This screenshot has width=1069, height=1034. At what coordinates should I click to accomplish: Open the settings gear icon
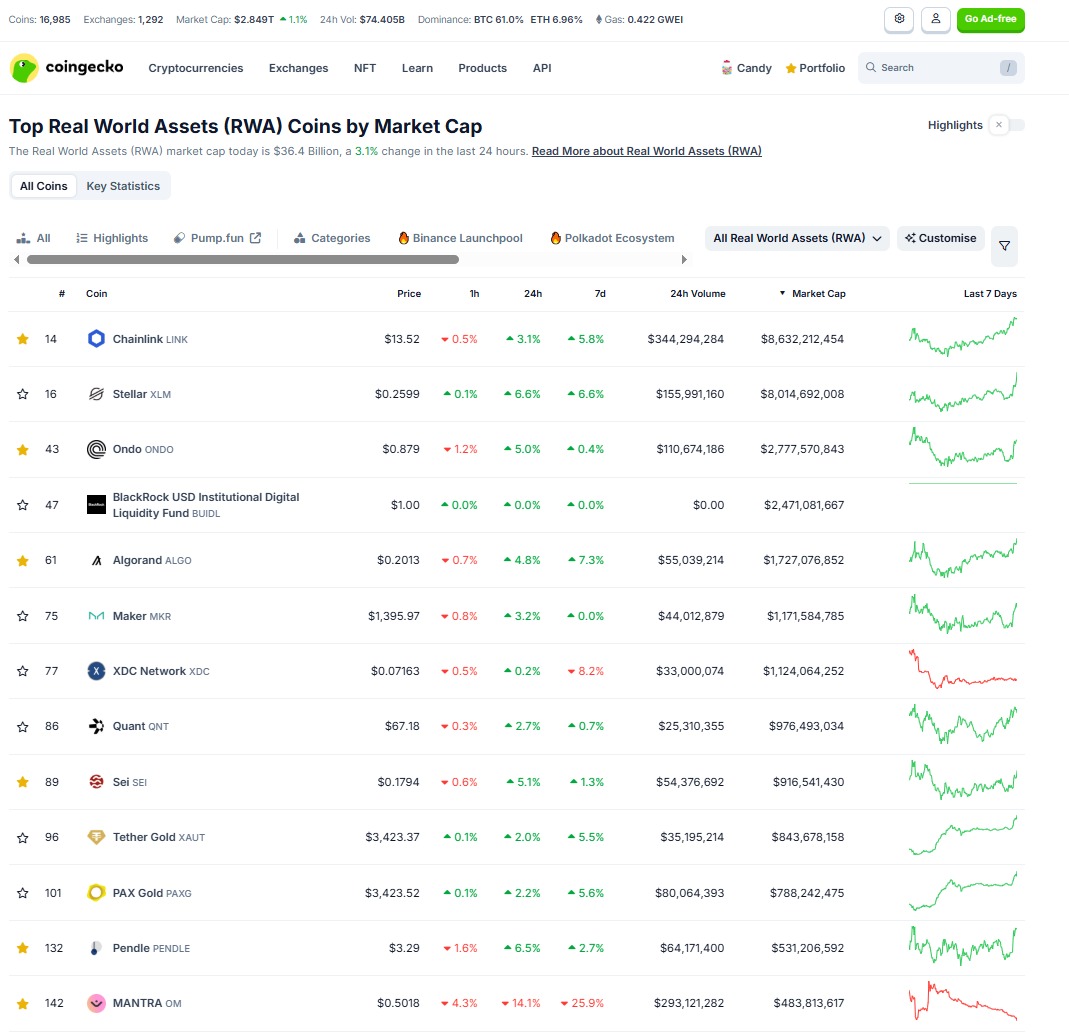point(899,19)
